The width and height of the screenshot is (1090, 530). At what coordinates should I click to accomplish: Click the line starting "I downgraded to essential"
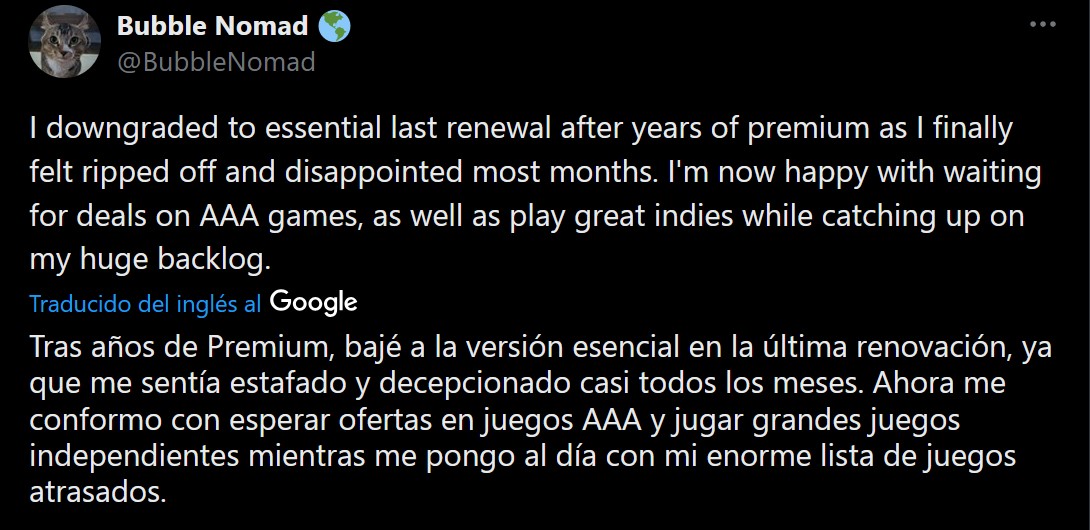[x=521, y=129]
